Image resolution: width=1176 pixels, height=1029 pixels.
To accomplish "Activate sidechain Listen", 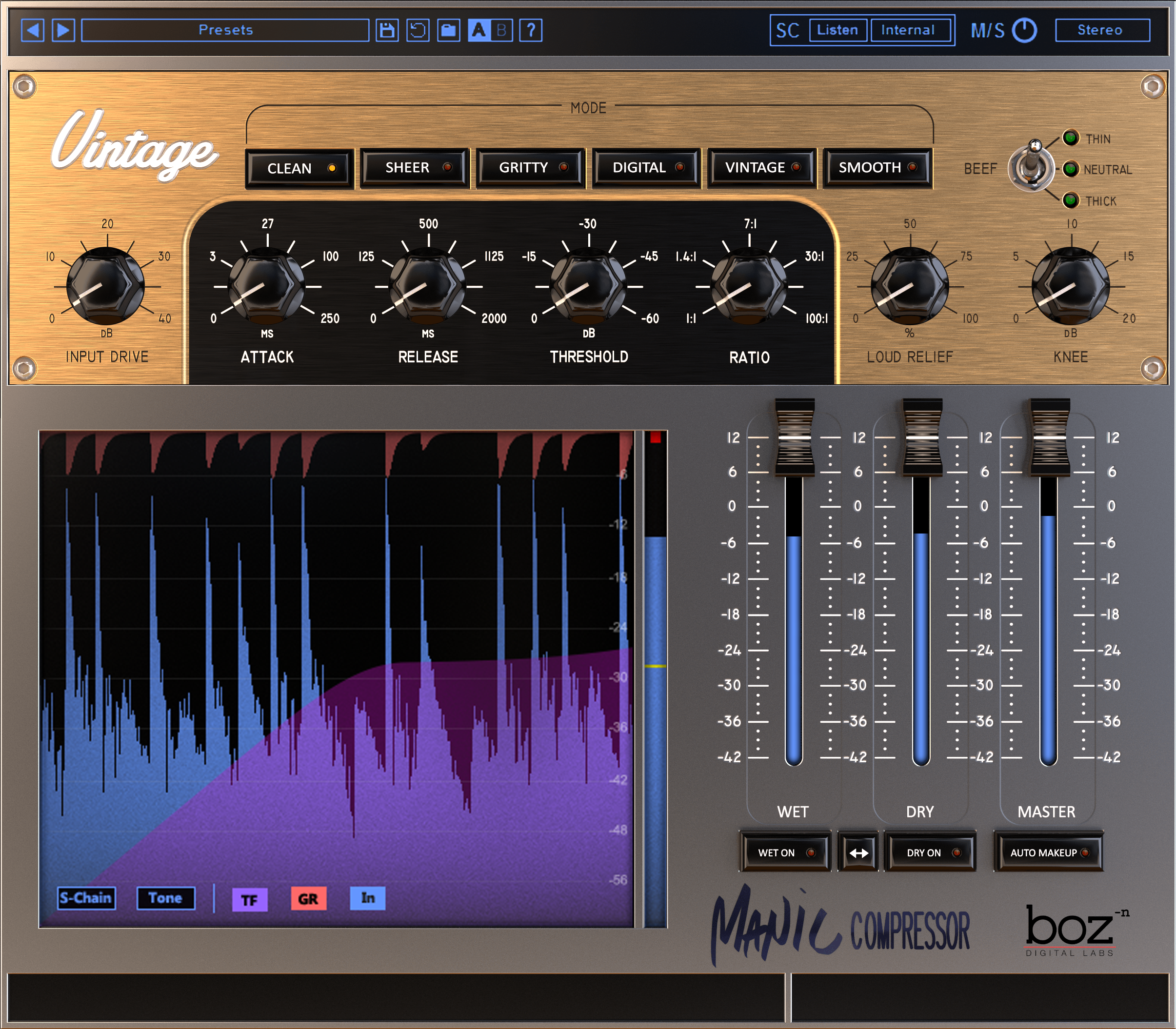I will coord(838,30).
